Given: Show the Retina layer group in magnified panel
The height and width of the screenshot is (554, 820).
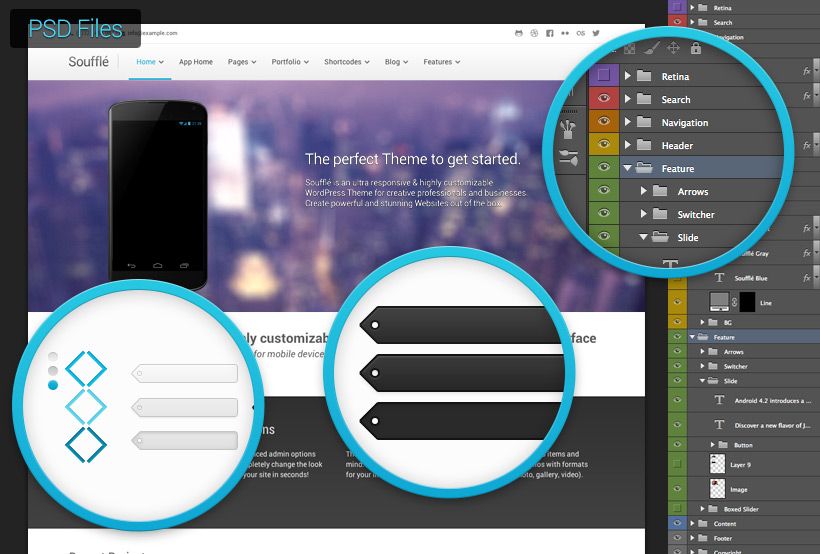Looking at the screenshot, I should point(603,76).
